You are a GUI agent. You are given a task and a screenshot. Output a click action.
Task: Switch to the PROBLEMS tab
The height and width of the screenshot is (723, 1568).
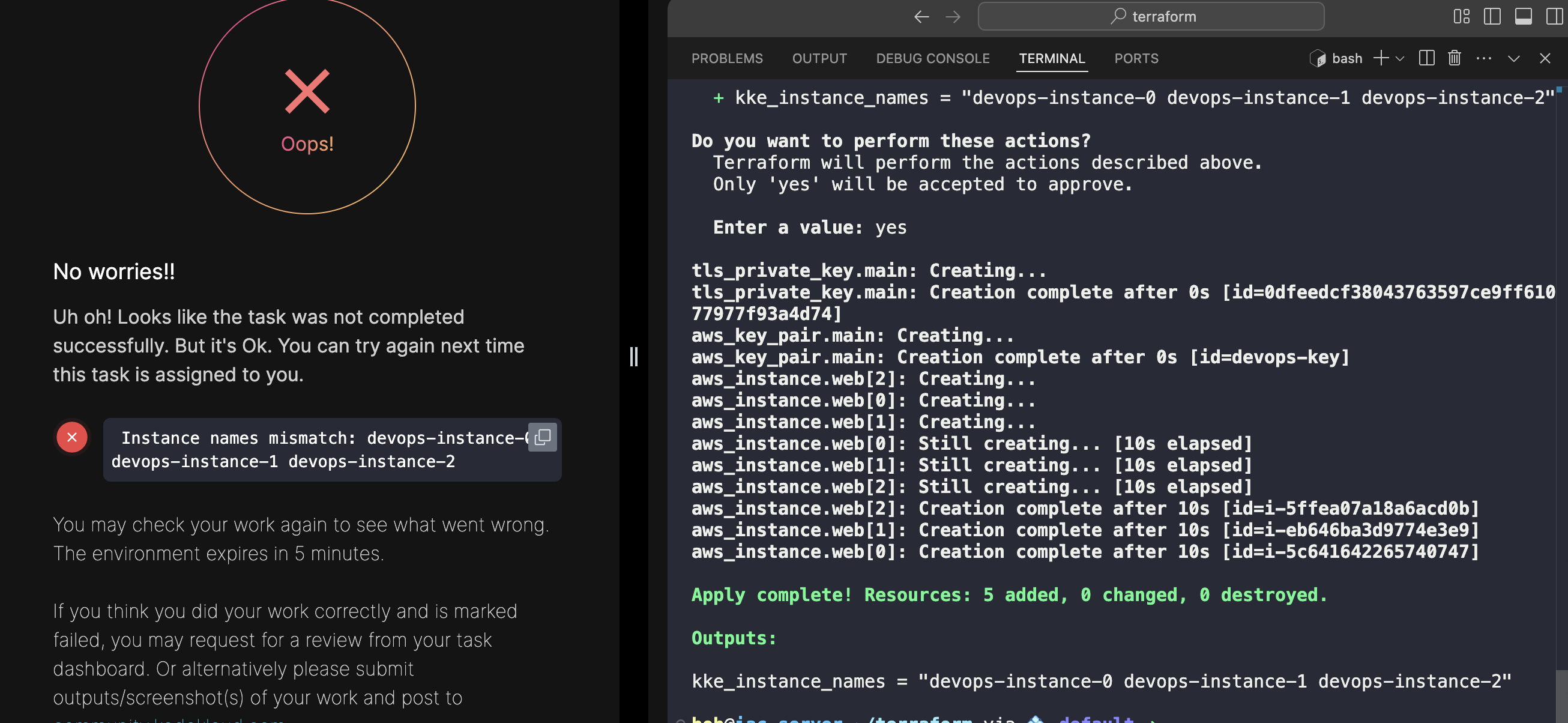(727, 58)
